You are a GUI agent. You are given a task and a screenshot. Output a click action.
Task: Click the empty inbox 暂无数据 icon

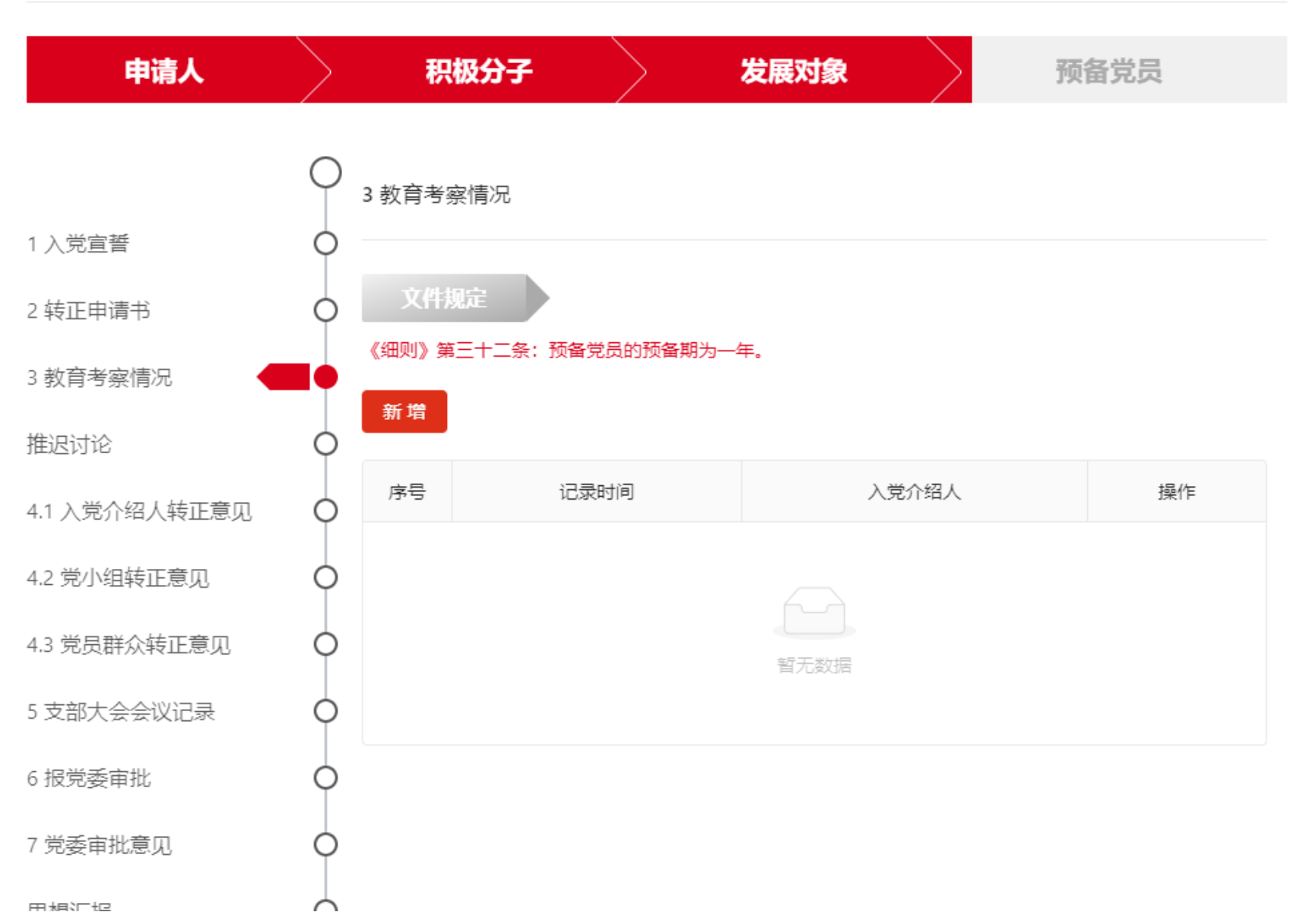click(x=813, y=612)
